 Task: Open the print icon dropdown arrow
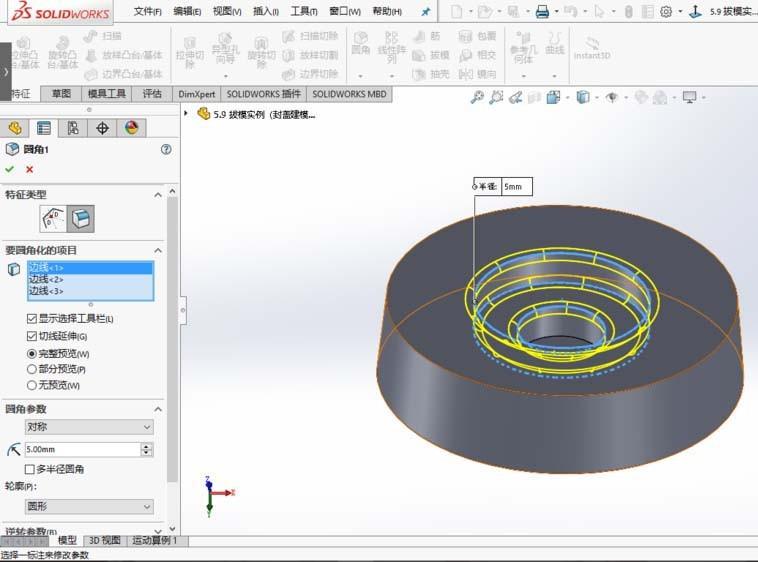(556, 12)
